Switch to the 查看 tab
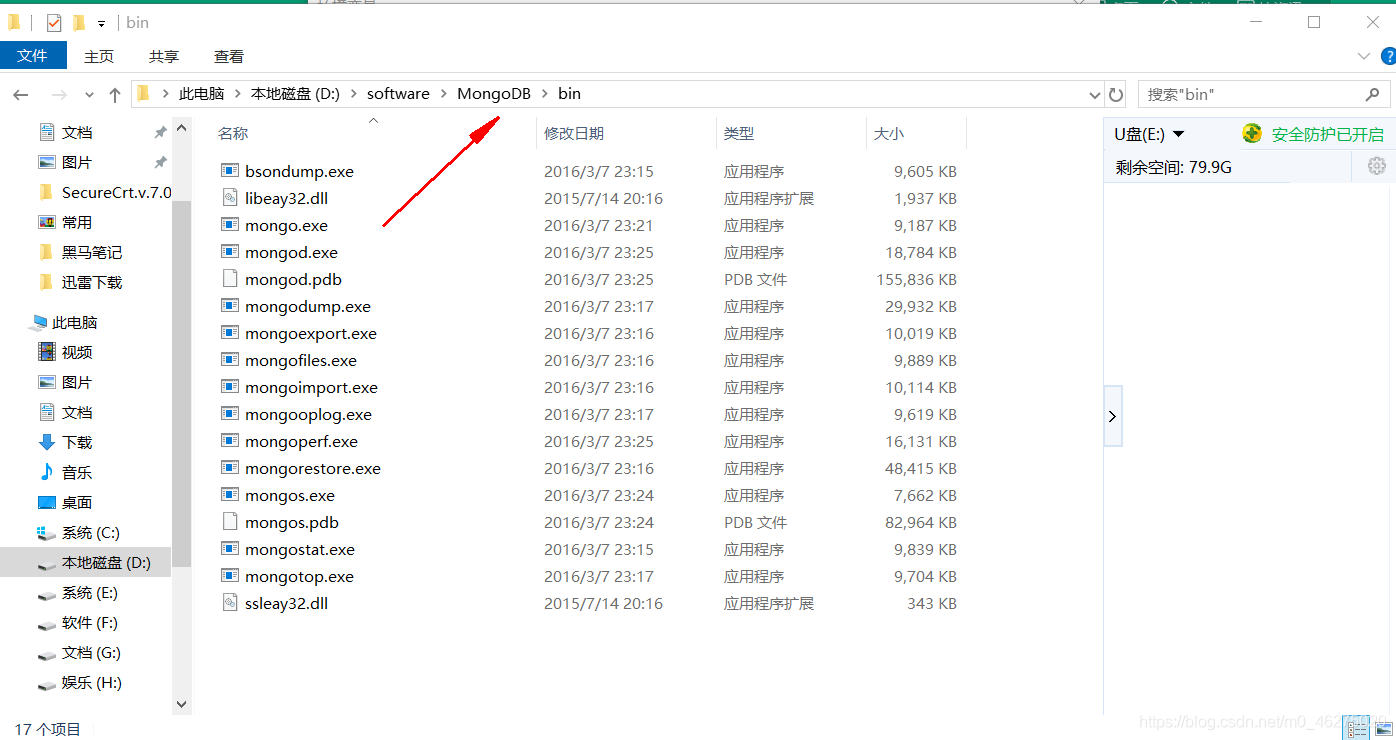This screenshot has height=740, width=1396. point(229,57)
